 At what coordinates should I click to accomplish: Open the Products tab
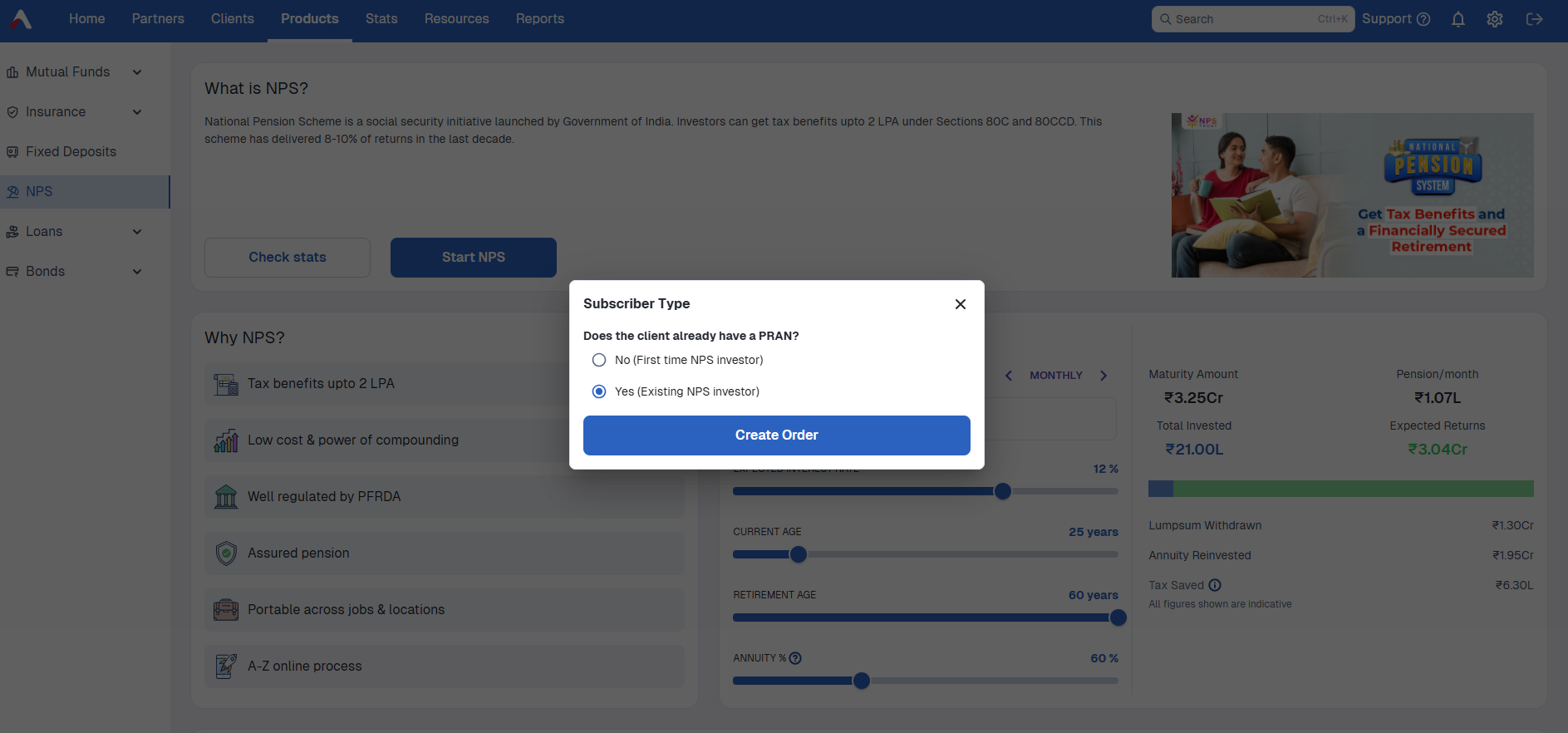click(x=310, y=19)
